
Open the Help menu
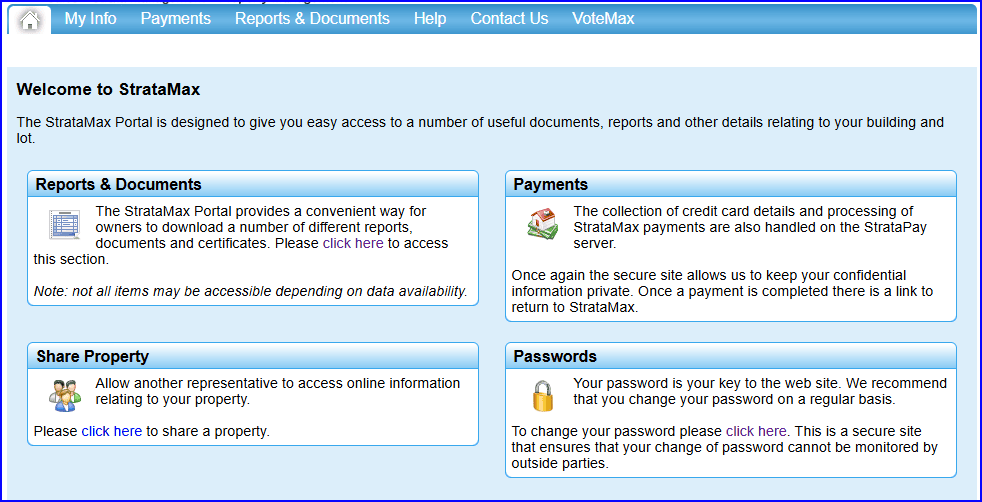pos(430,19)
